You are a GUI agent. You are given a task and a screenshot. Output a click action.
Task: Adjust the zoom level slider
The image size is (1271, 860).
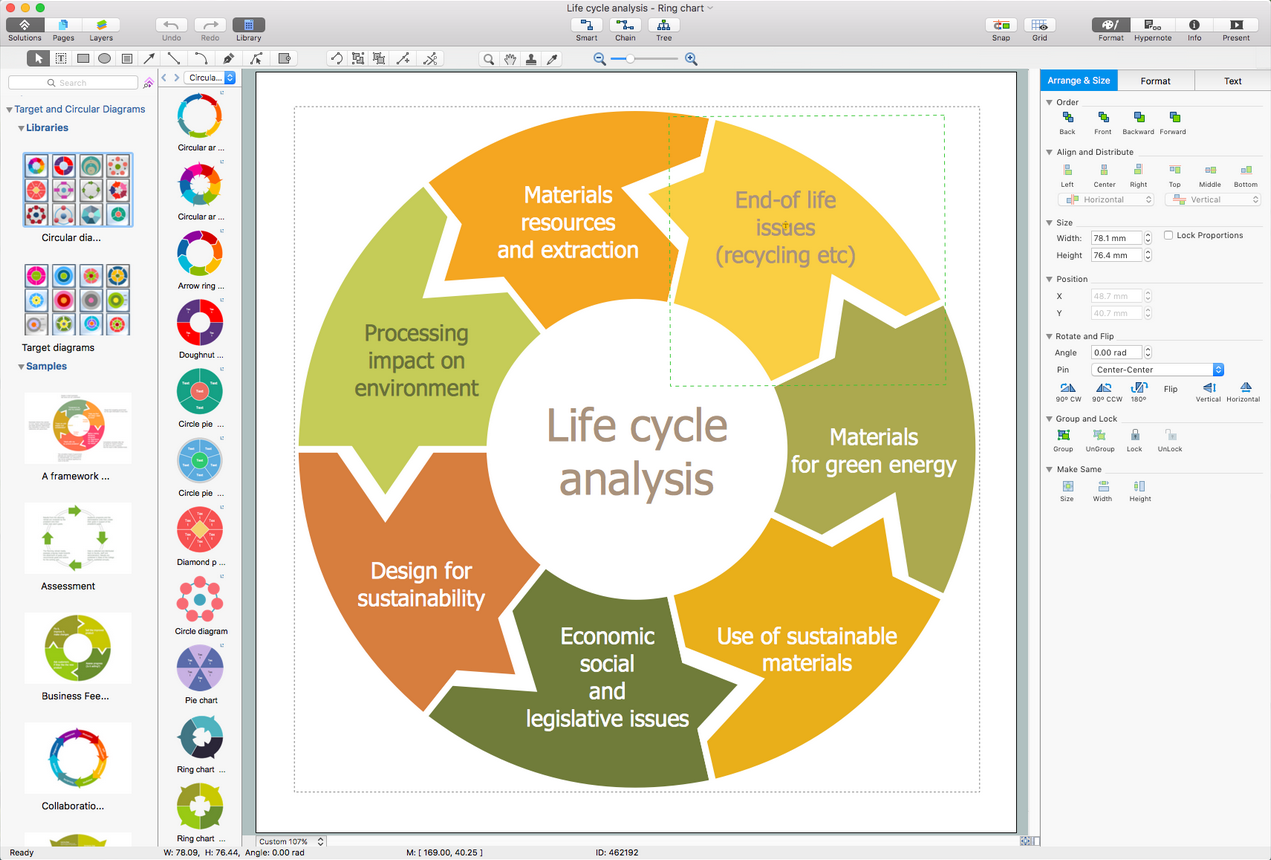tap(645, 59)
